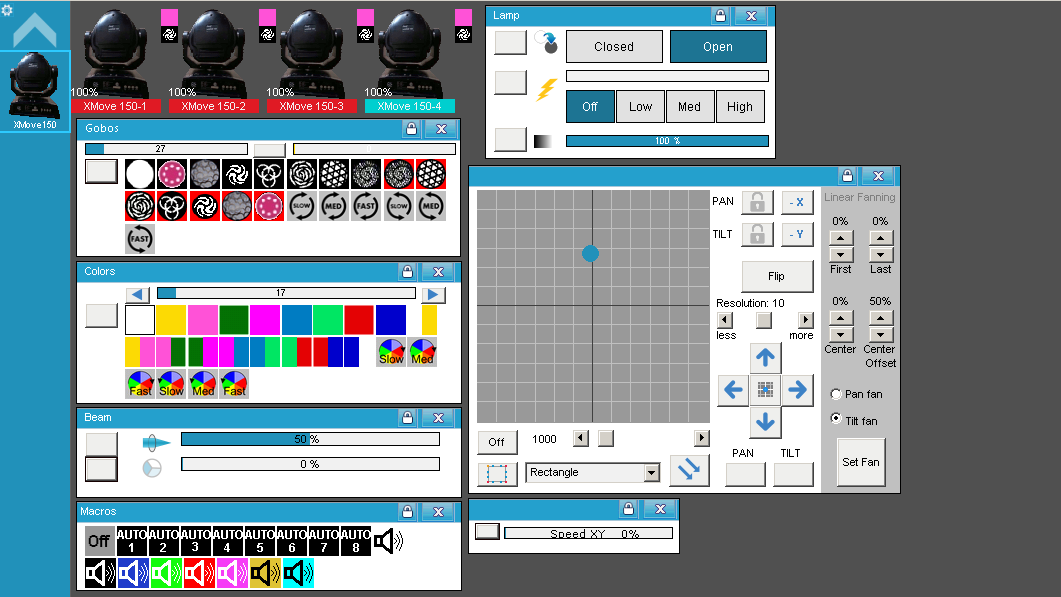Select the yellow sound macro icon

point(265,573)
